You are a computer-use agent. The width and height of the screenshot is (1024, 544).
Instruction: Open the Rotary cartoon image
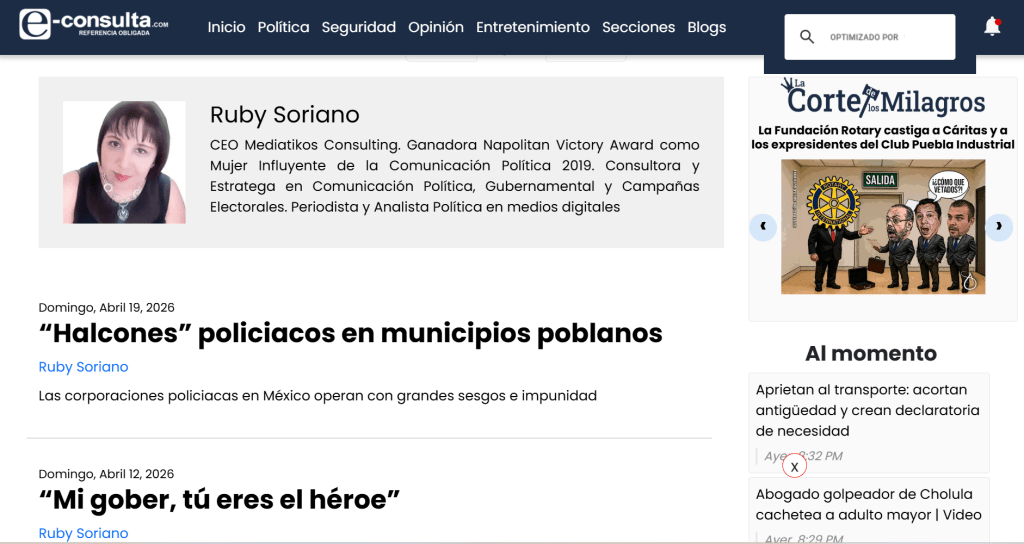pyautogui.click(x=883, y=227)
